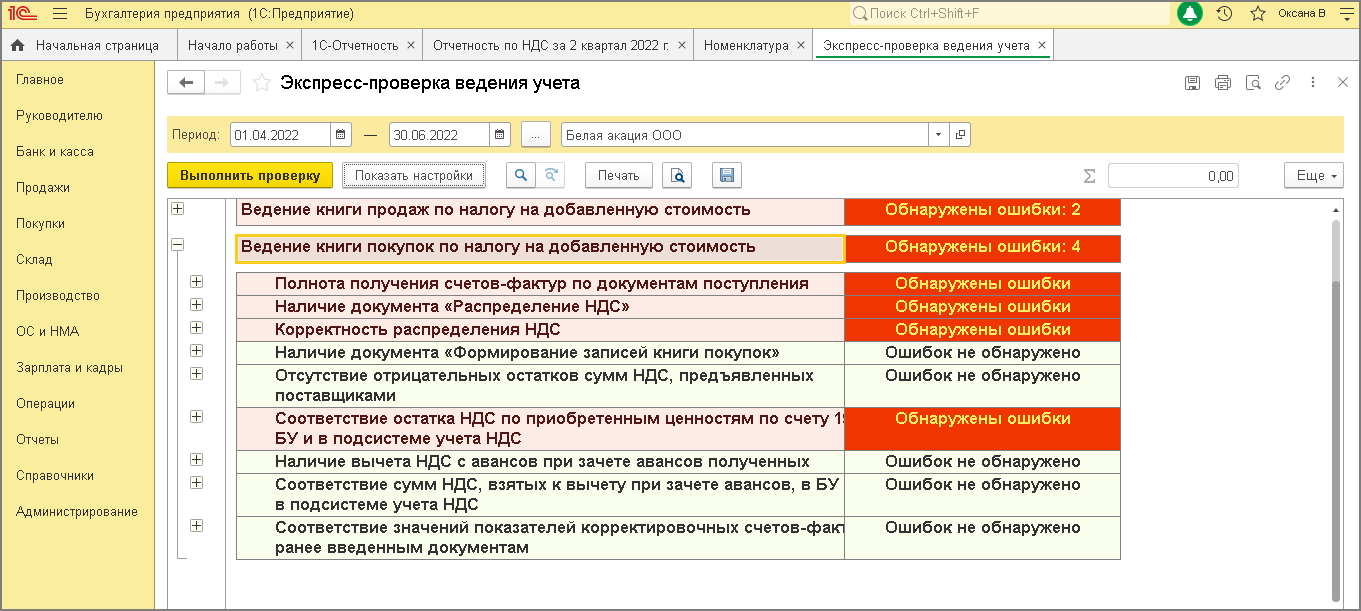Switch to the Номенклатура tab

coord(745,46)
